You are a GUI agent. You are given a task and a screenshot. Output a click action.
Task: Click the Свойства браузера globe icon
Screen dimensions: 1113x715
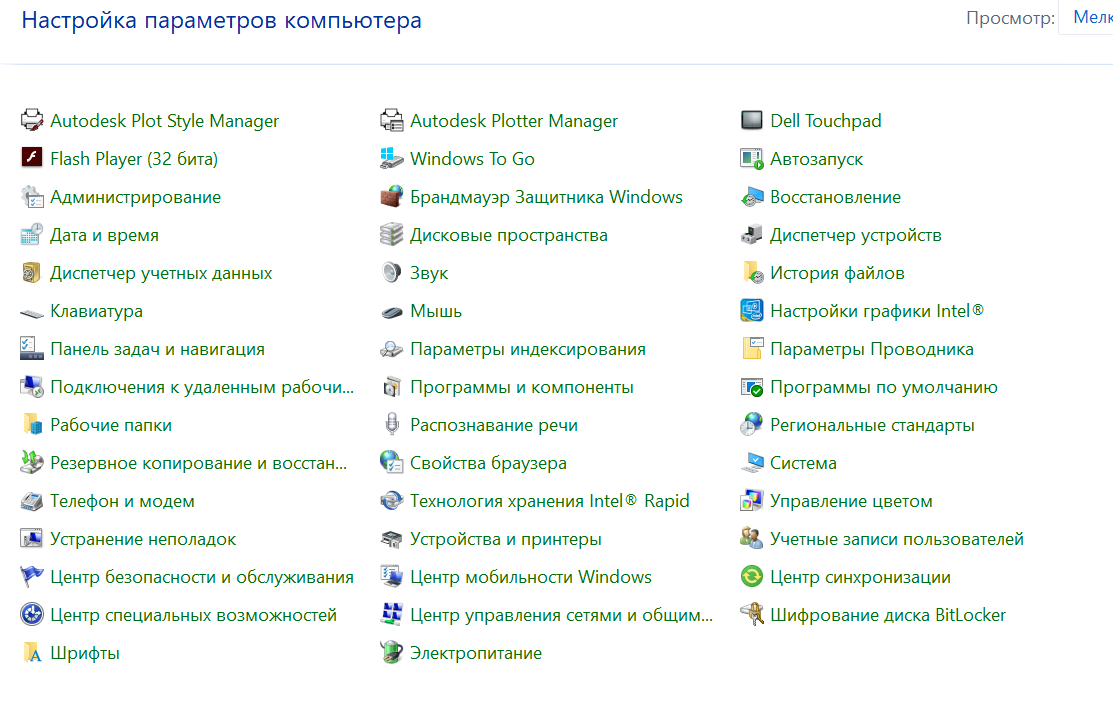click(392, 462)
